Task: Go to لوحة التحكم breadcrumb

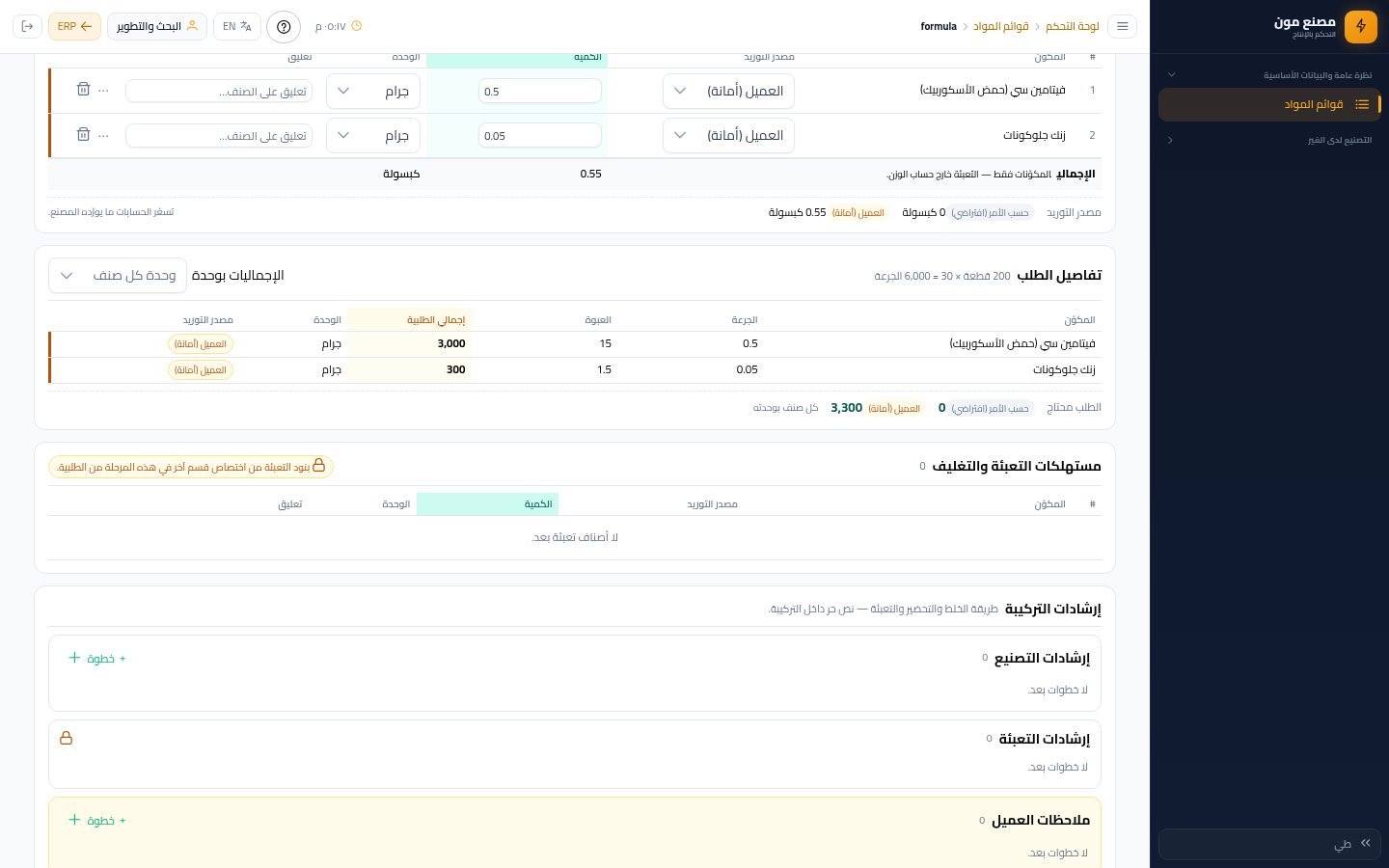Action: [x=1073, y=26]
